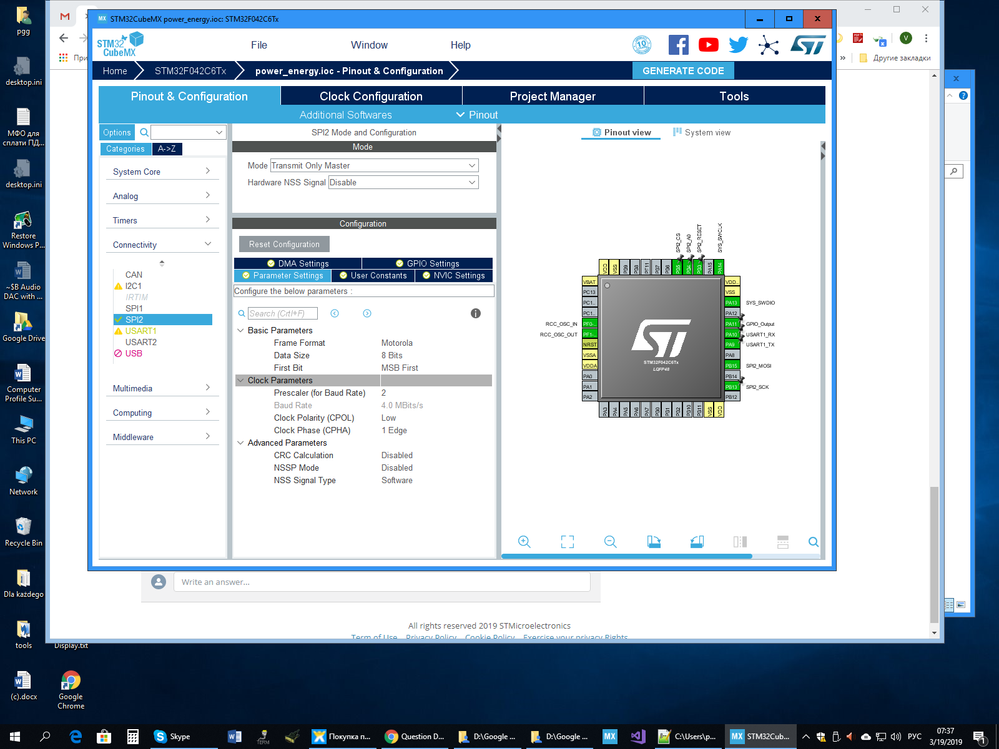
Task: Rotate the chip pinout clockwise
Action: pyautogui.click(x=654, y=541)
